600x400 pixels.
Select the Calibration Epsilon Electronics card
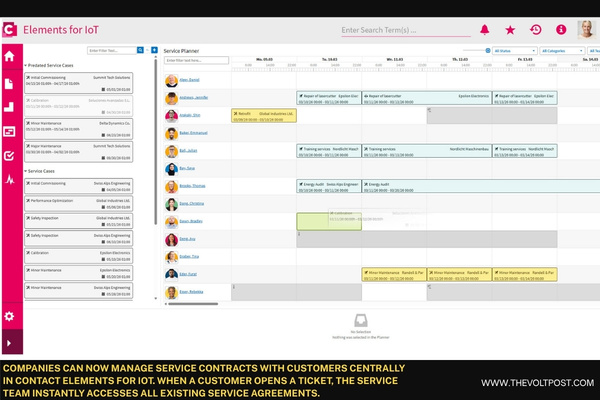tap(79, 256)
